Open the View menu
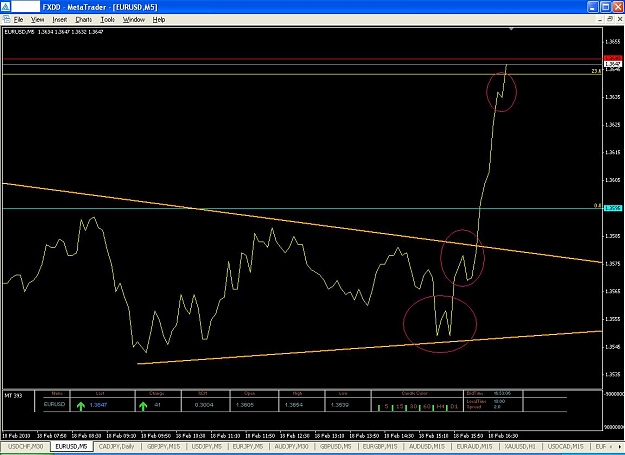The height and width of the screenshot is (455, 625). point(37,20)
